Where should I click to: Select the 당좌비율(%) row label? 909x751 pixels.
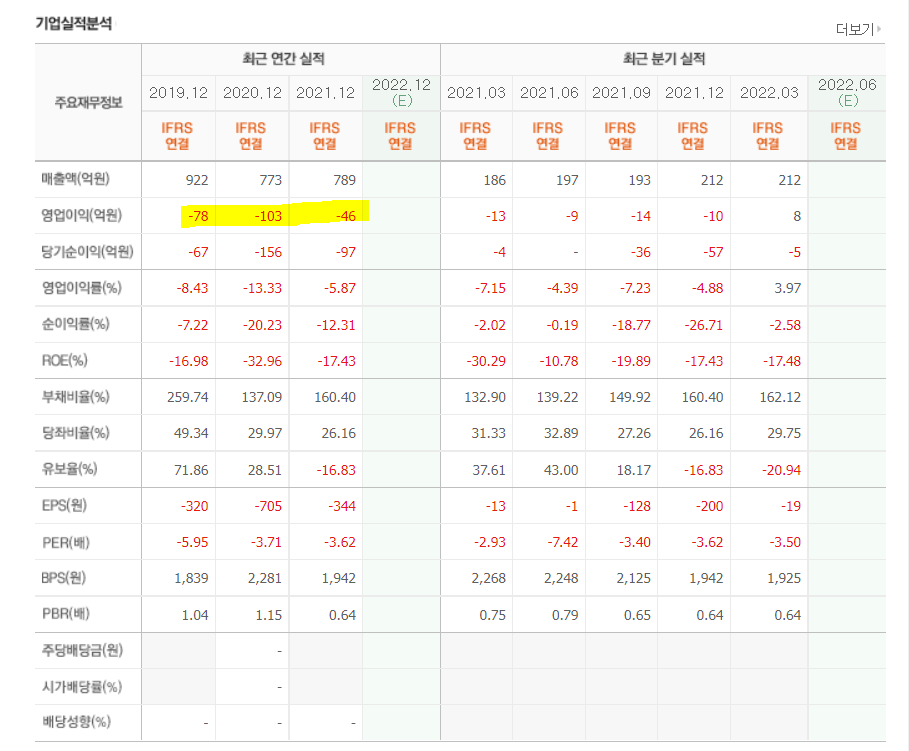click(x=75, y=433)
